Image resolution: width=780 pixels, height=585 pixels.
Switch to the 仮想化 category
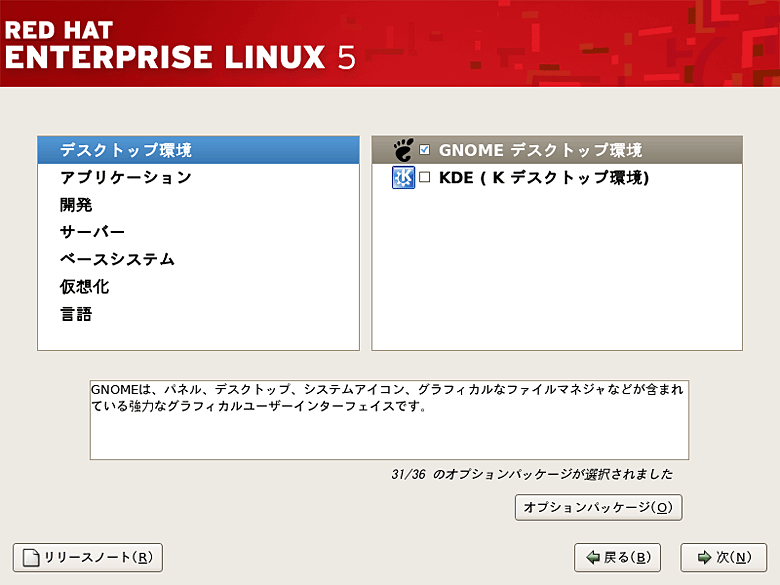click(84, 287)
